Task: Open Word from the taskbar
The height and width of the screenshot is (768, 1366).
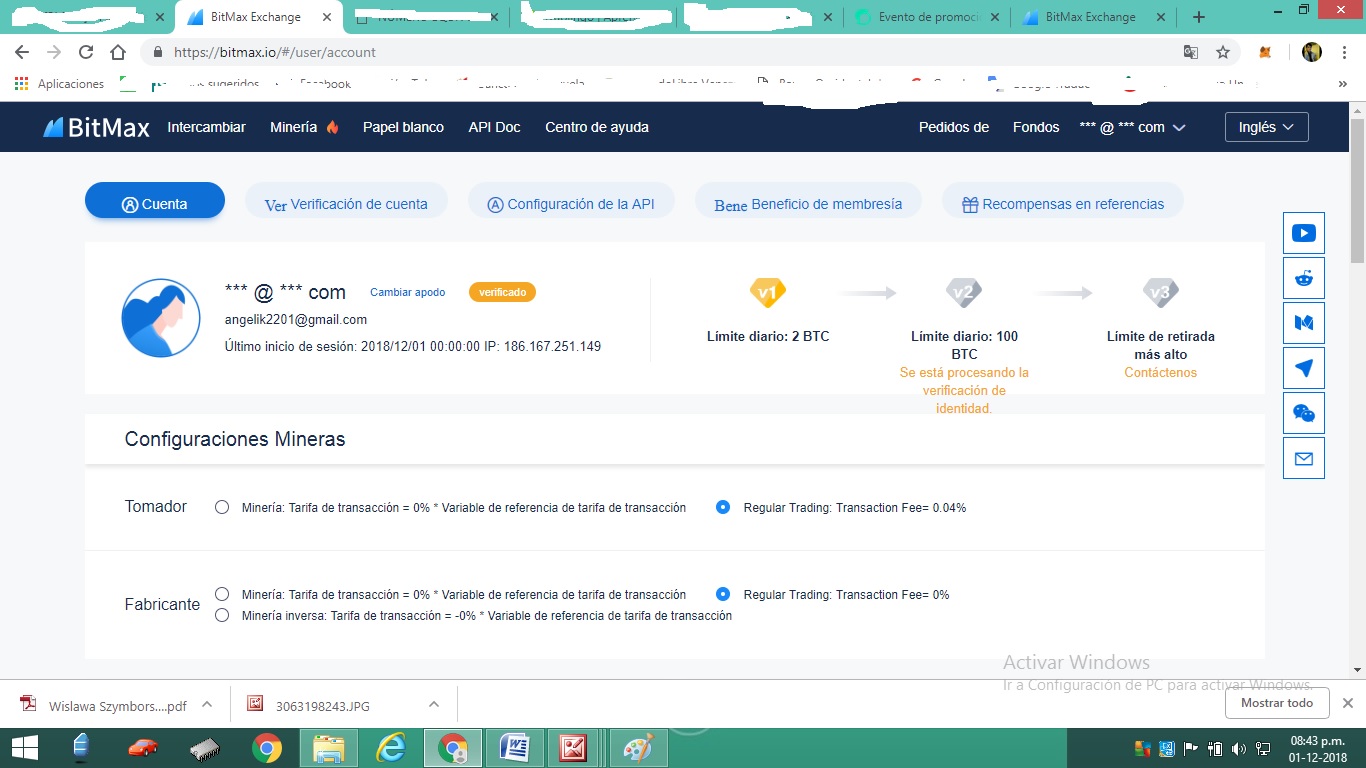Action: coord(515,747)
